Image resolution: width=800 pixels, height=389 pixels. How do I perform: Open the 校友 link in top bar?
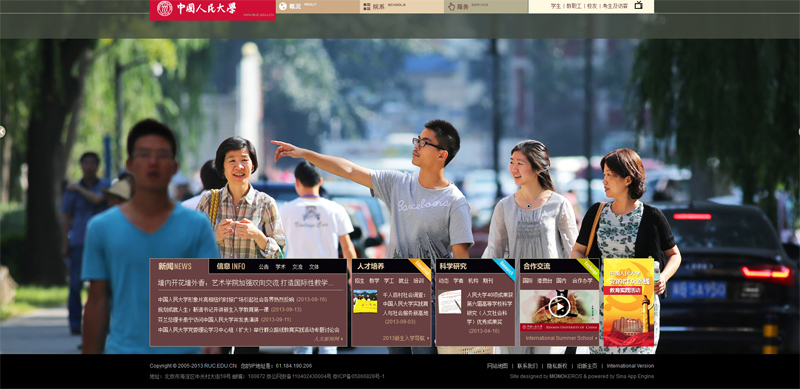[x=591, y=6]
